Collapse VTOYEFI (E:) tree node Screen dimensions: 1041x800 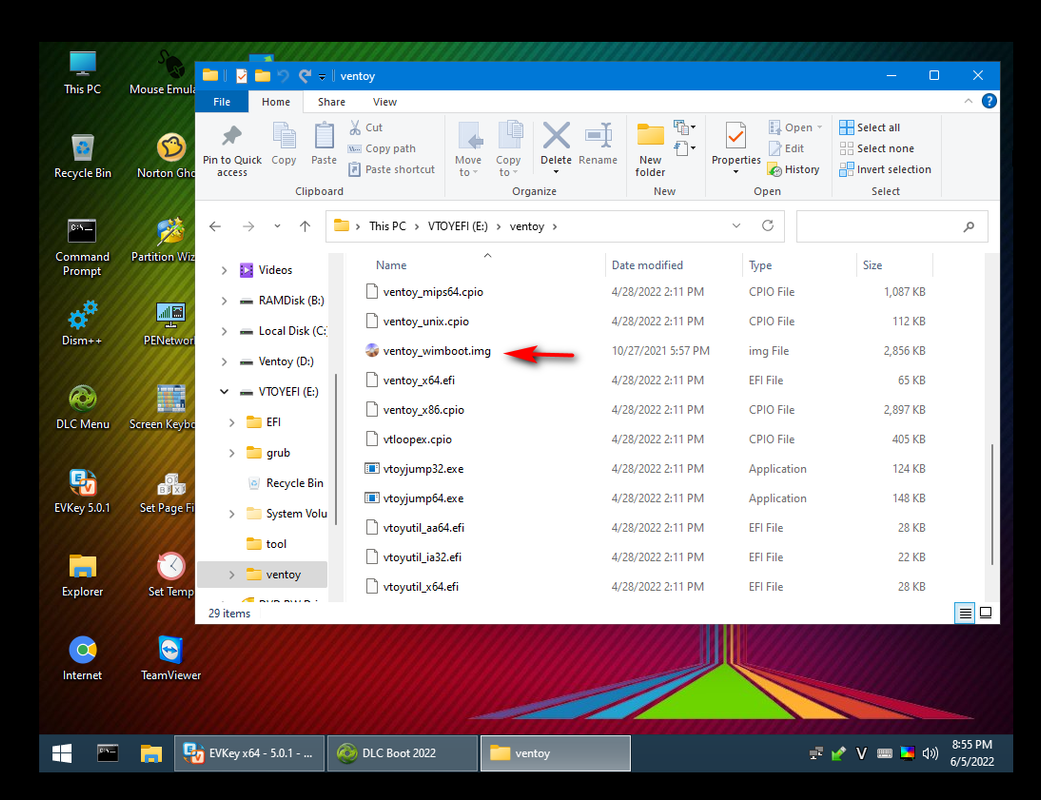click(x=224, y=392)
